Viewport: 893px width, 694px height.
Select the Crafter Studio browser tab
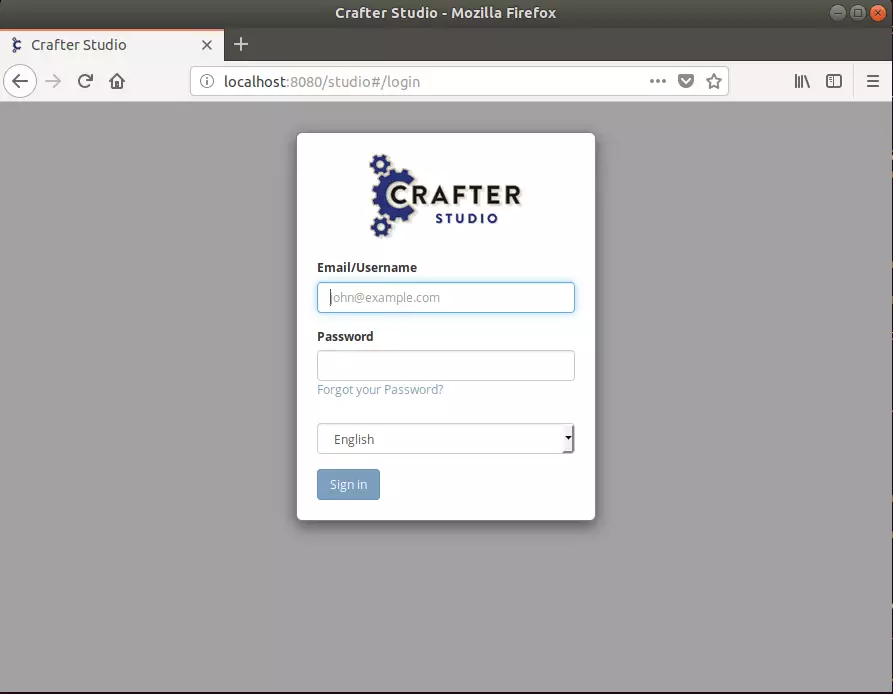point(112,45)
